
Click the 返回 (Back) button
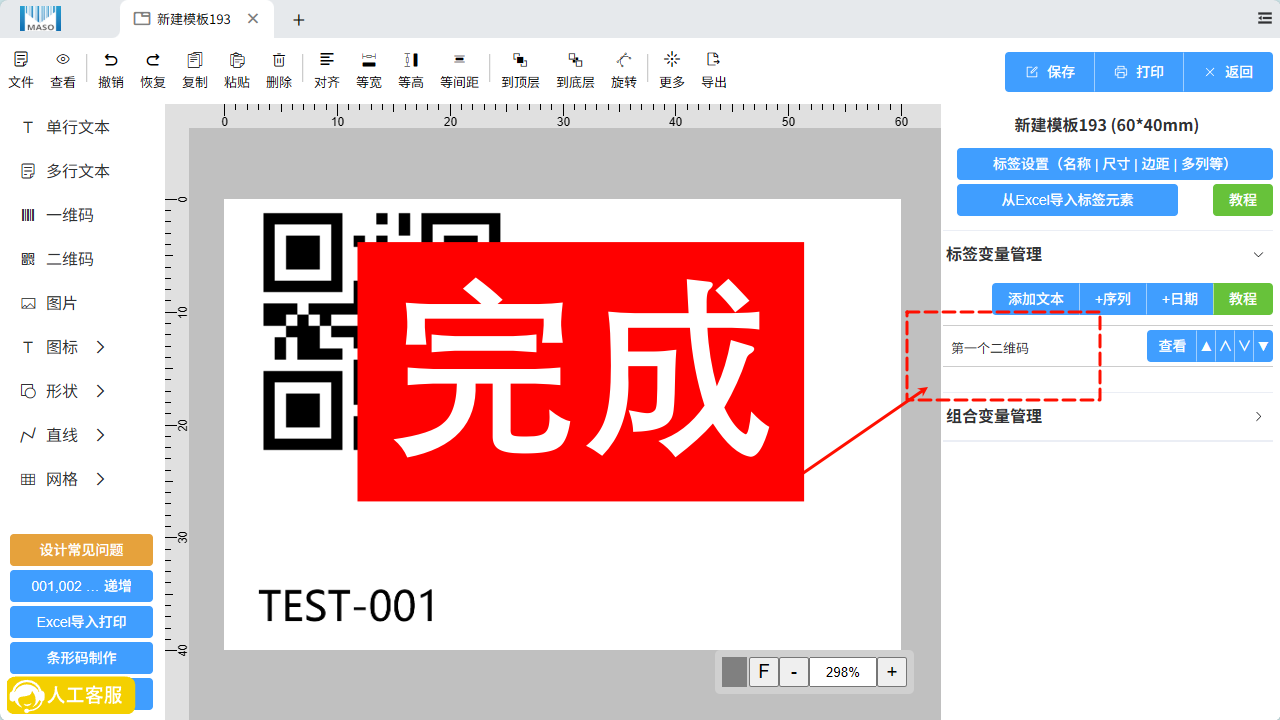tap(1228, 72)
